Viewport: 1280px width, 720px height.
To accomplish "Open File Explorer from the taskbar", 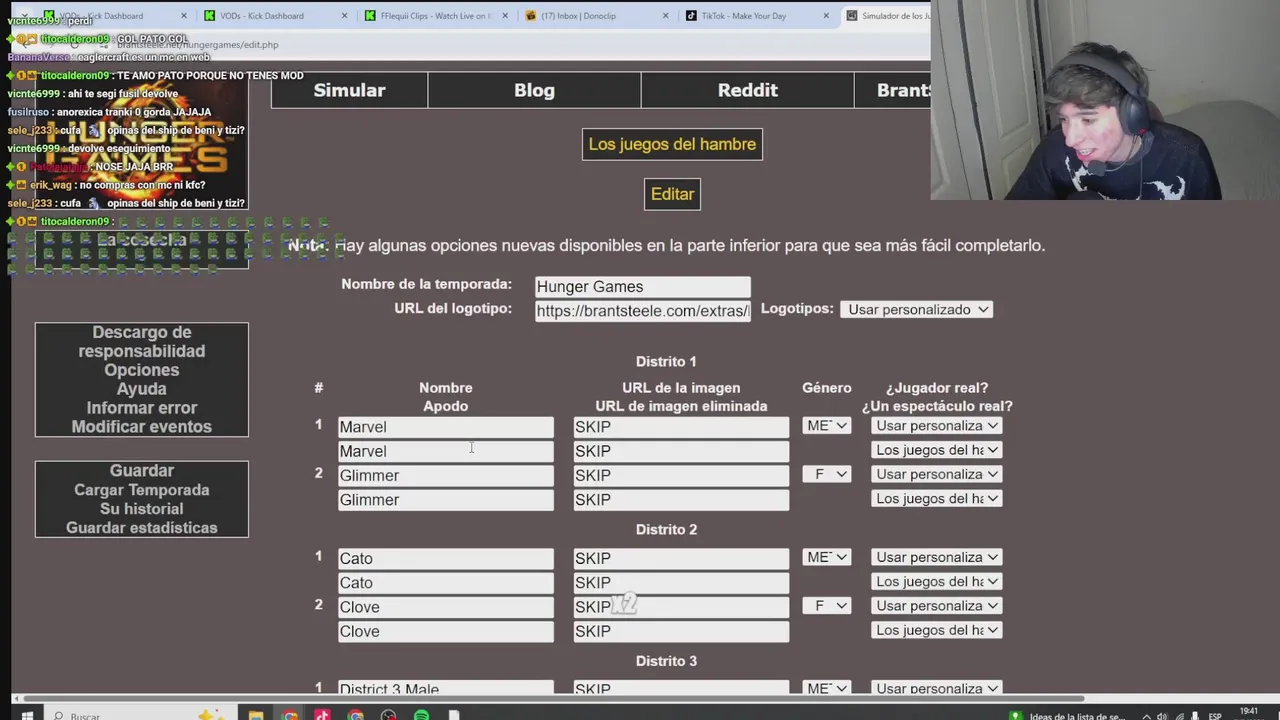I will coord(256,715).
